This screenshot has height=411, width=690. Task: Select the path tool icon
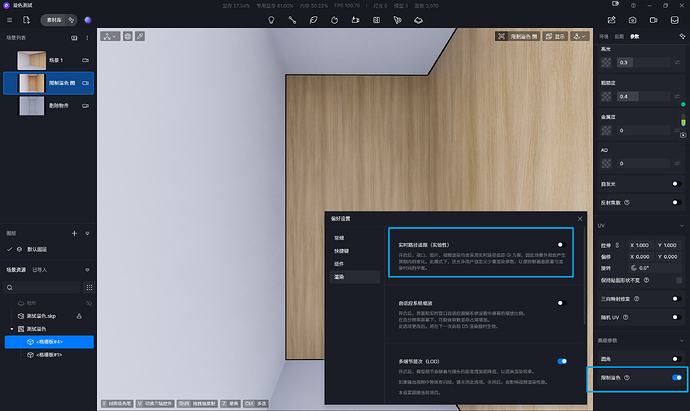tap(292, 20)
